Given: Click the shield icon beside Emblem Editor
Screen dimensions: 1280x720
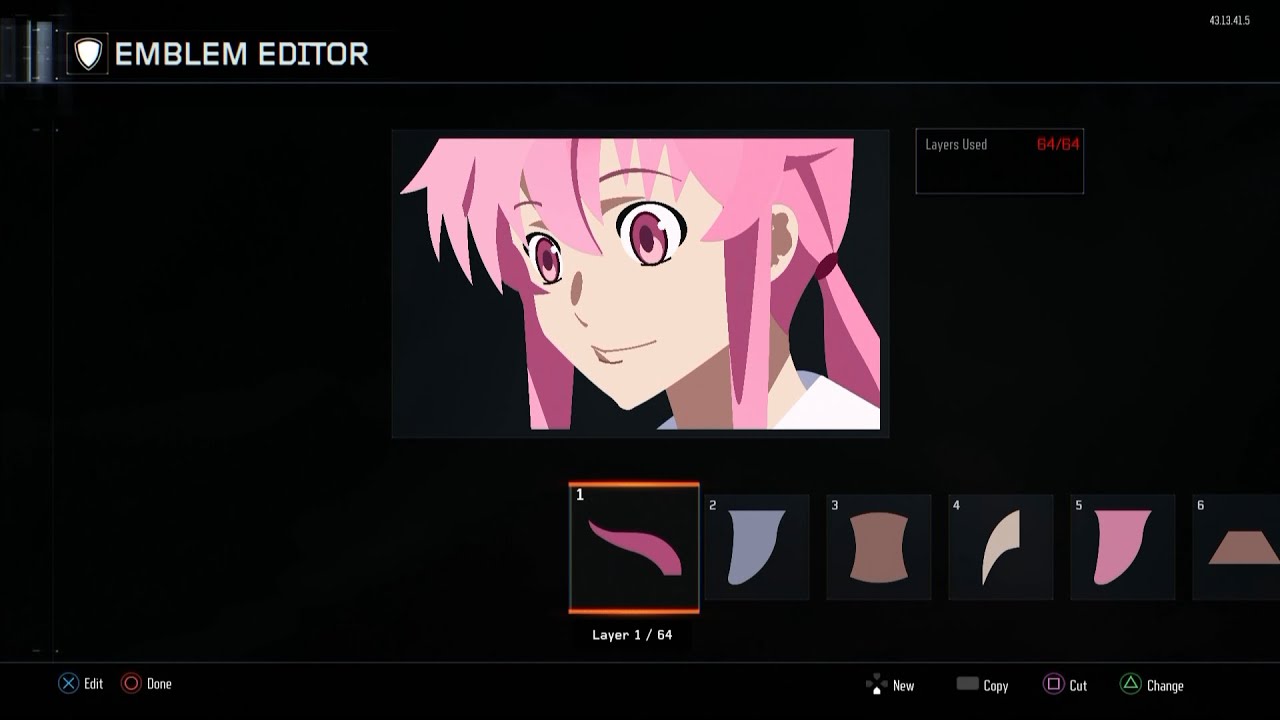Looking at the screenshot, I should 89,54.
